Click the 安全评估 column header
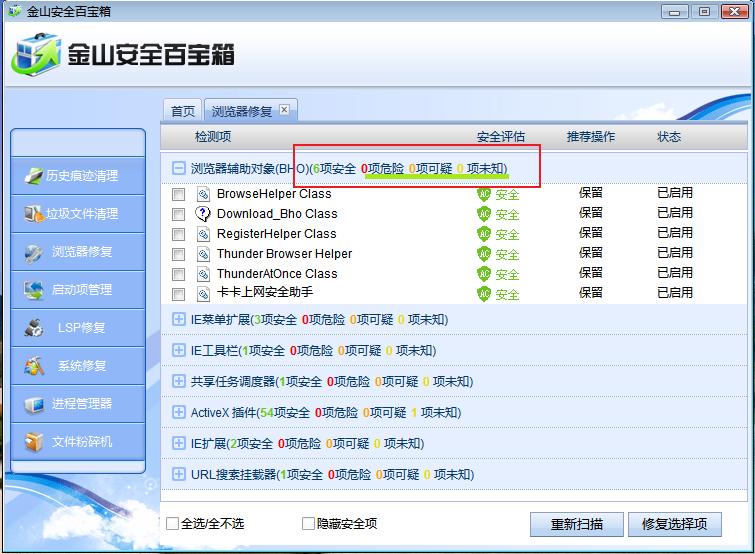Viewport: 755px width, 554px height. [x=501, y=137]
